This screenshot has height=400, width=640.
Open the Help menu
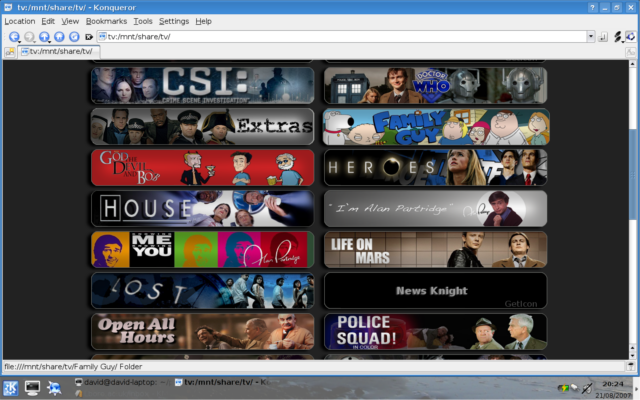[203, 21]
